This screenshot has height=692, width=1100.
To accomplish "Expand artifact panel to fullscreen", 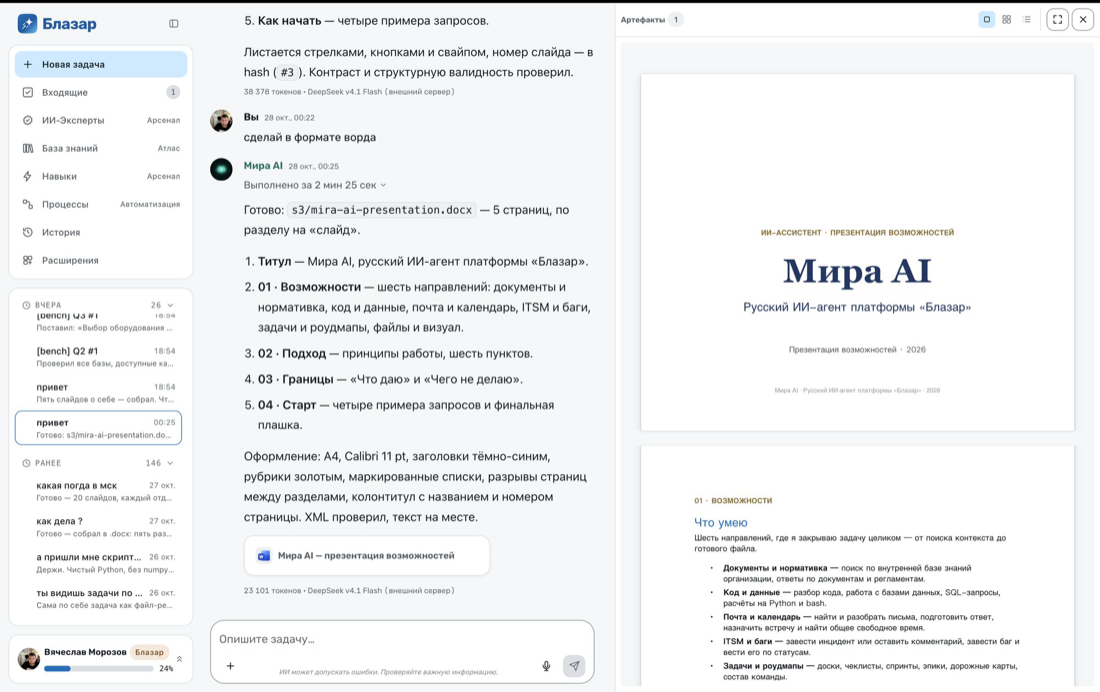I will pyautogui.click(x=1057, y=20).
